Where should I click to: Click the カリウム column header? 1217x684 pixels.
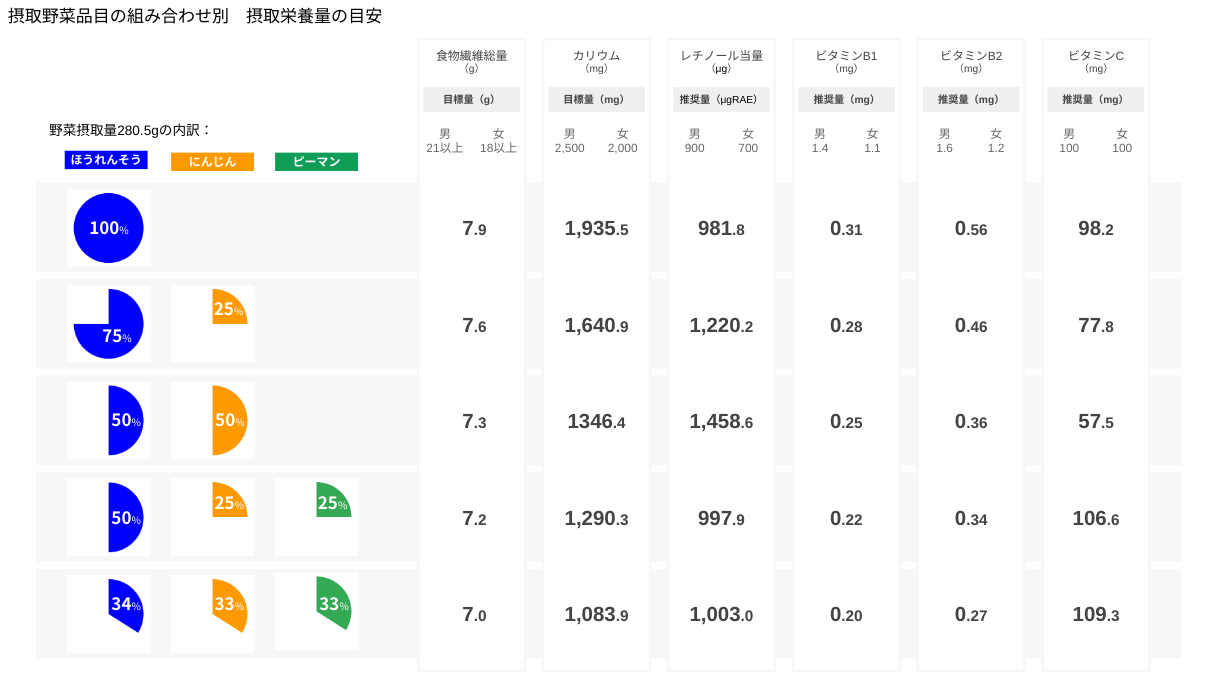[596, 56]
